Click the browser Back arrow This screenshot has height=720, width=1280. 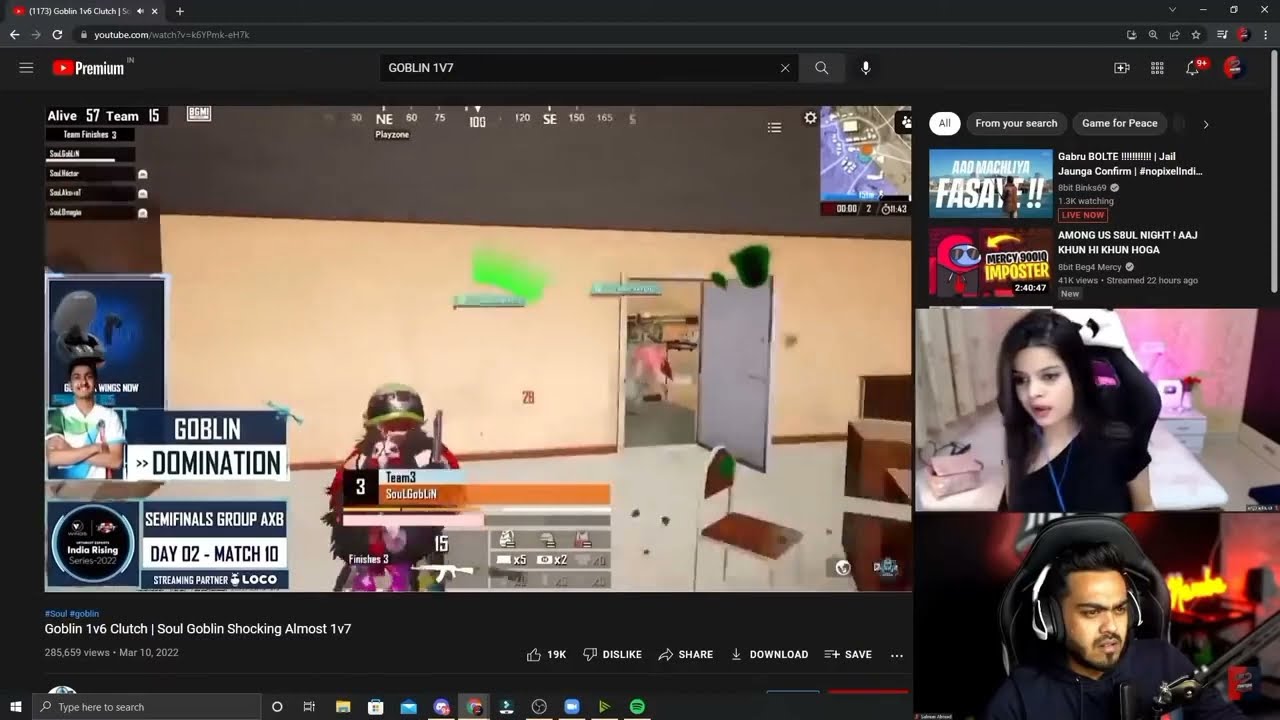[14, 35]
